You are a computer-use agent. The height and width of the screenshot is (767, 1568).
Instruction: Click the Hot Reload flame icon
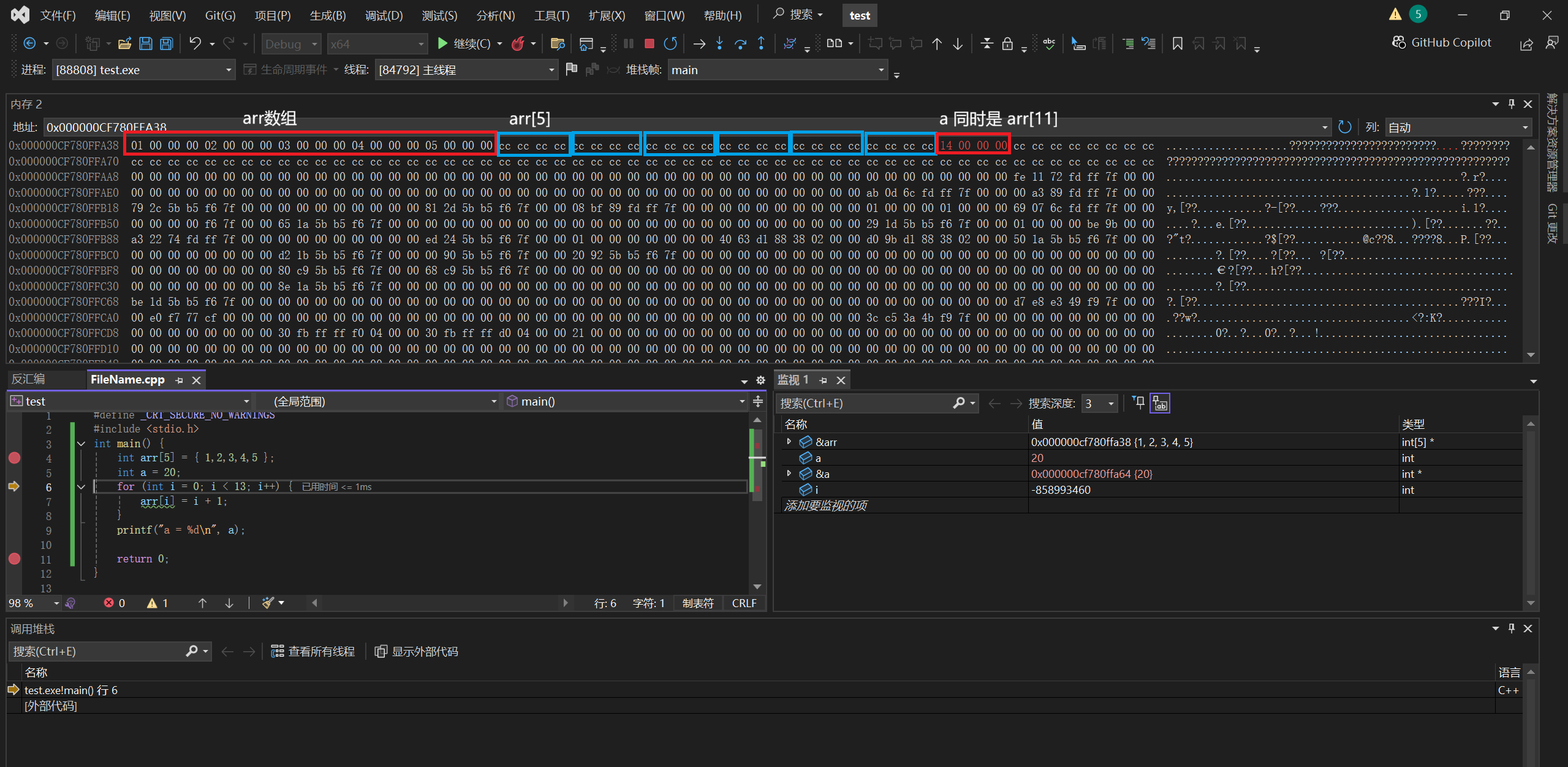point(518,43)
